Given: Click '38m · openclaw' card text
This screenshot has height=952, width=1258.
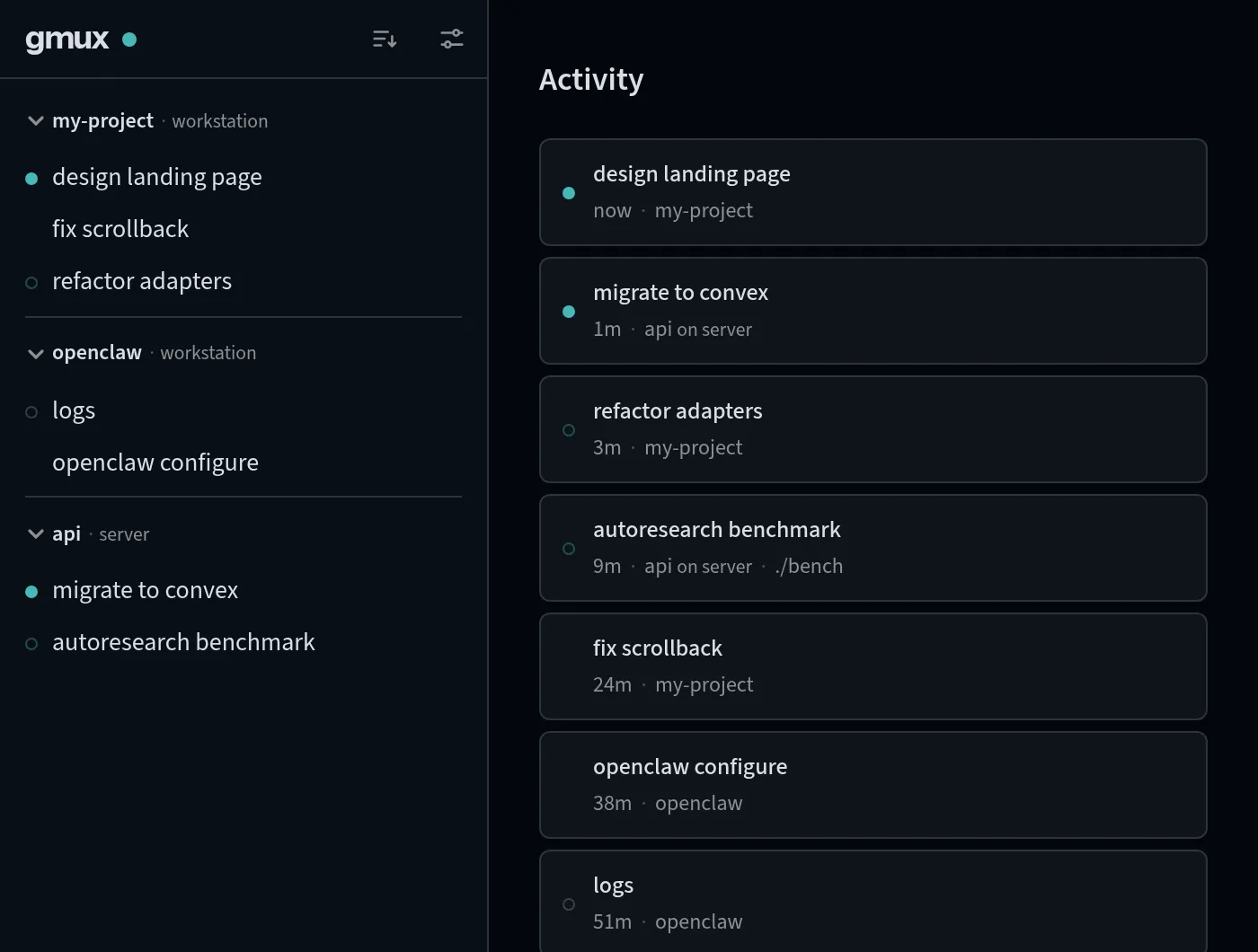Looking at the screenshot, I should [668, 803].
